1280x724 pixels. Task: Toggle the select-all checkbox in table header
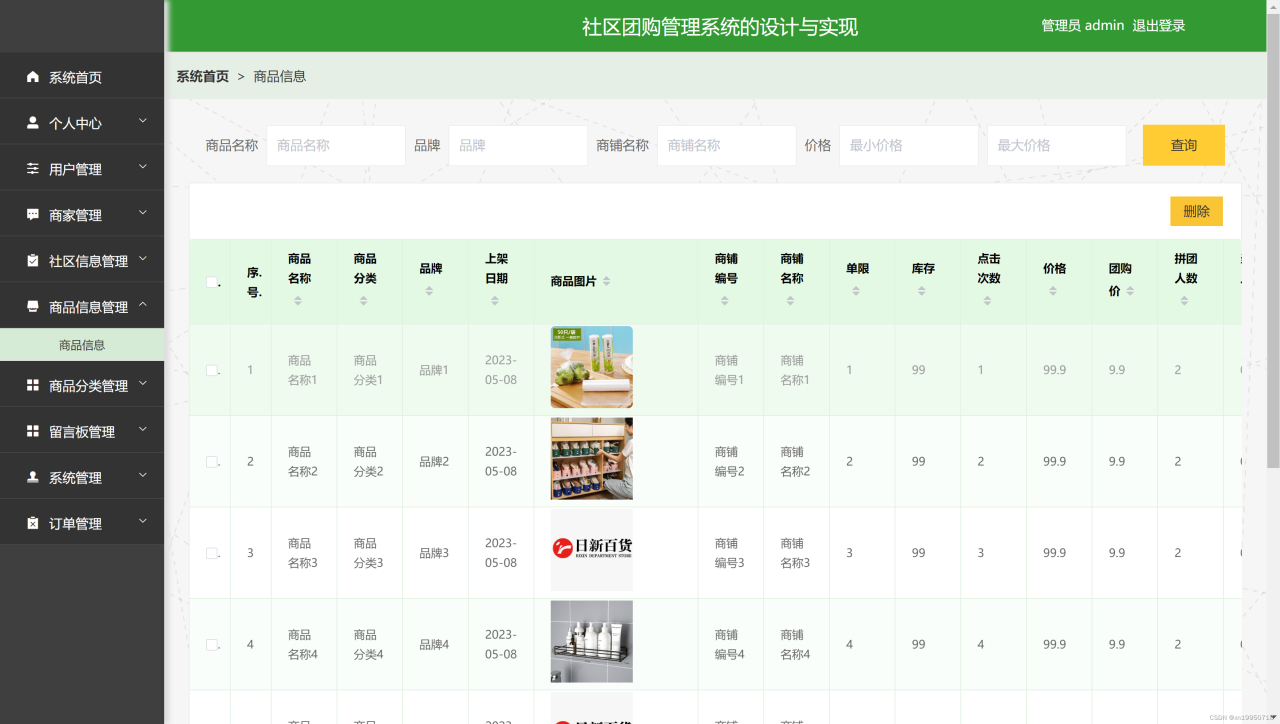pyautogui.click(x=212, y=282)
